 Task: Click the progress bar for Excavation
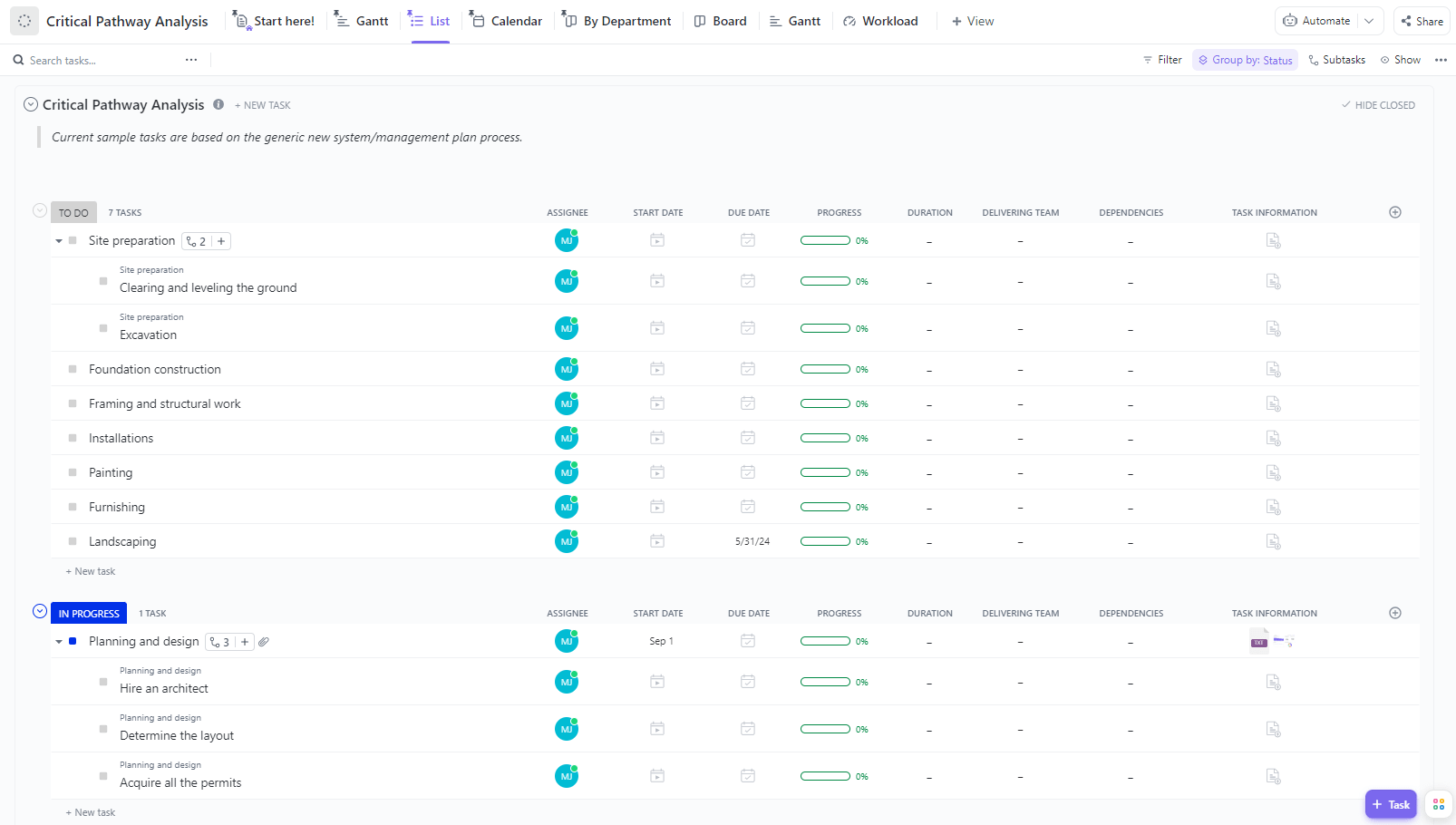pos(825,328)
